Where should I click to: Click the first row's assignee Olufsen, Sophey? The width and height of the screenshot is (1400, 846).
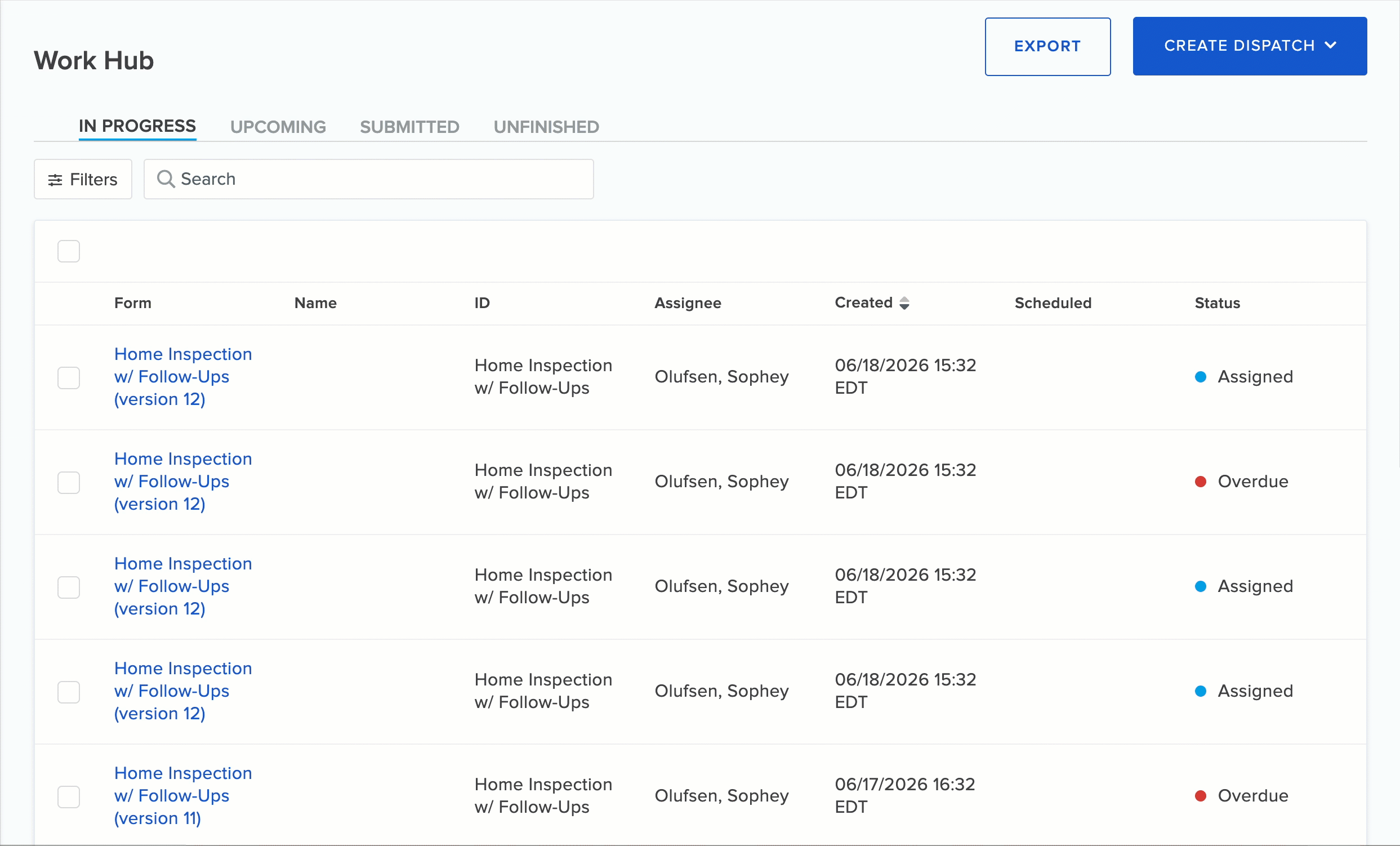pyautogui.click(x=721, y=377)
